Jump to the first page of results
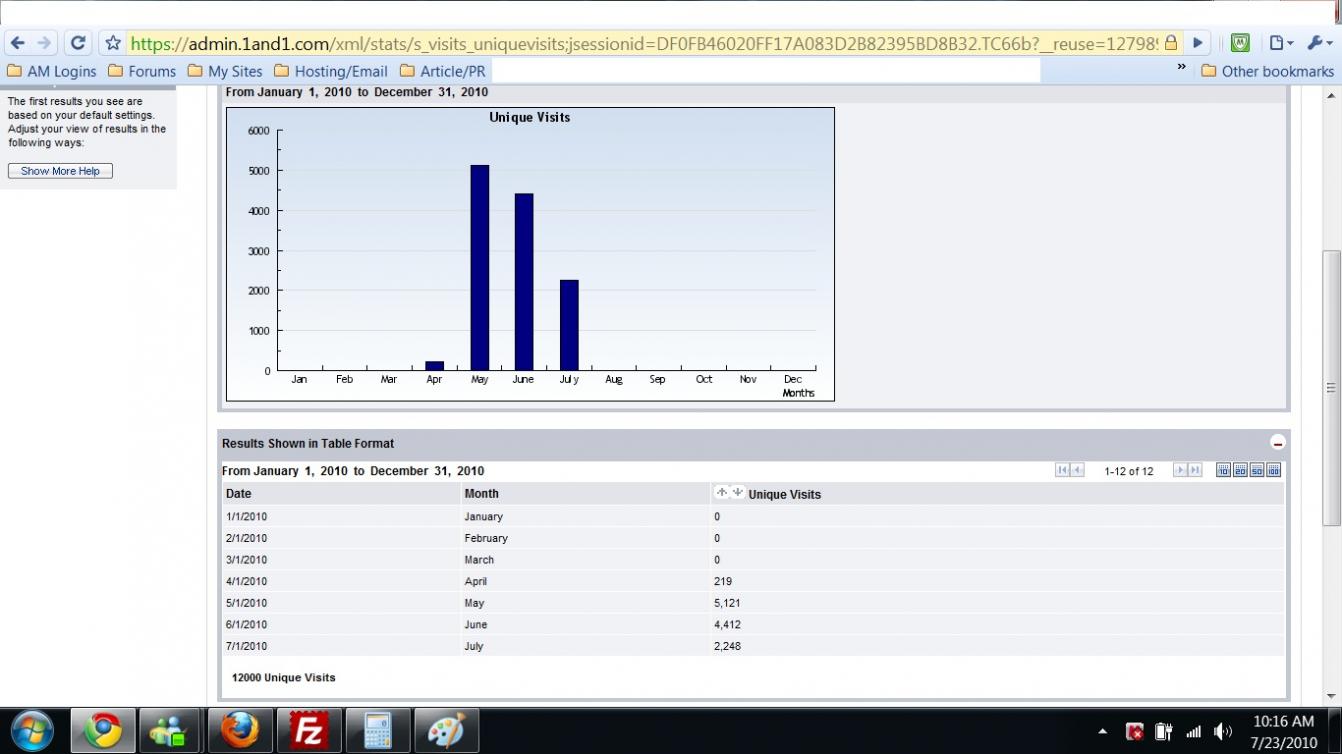1342x754 pixels. click(x=1062, y=470)
